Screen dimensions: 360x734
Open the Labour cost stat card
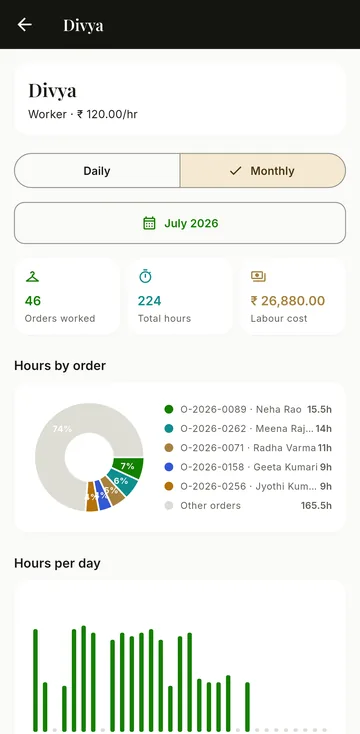point(293,296)
